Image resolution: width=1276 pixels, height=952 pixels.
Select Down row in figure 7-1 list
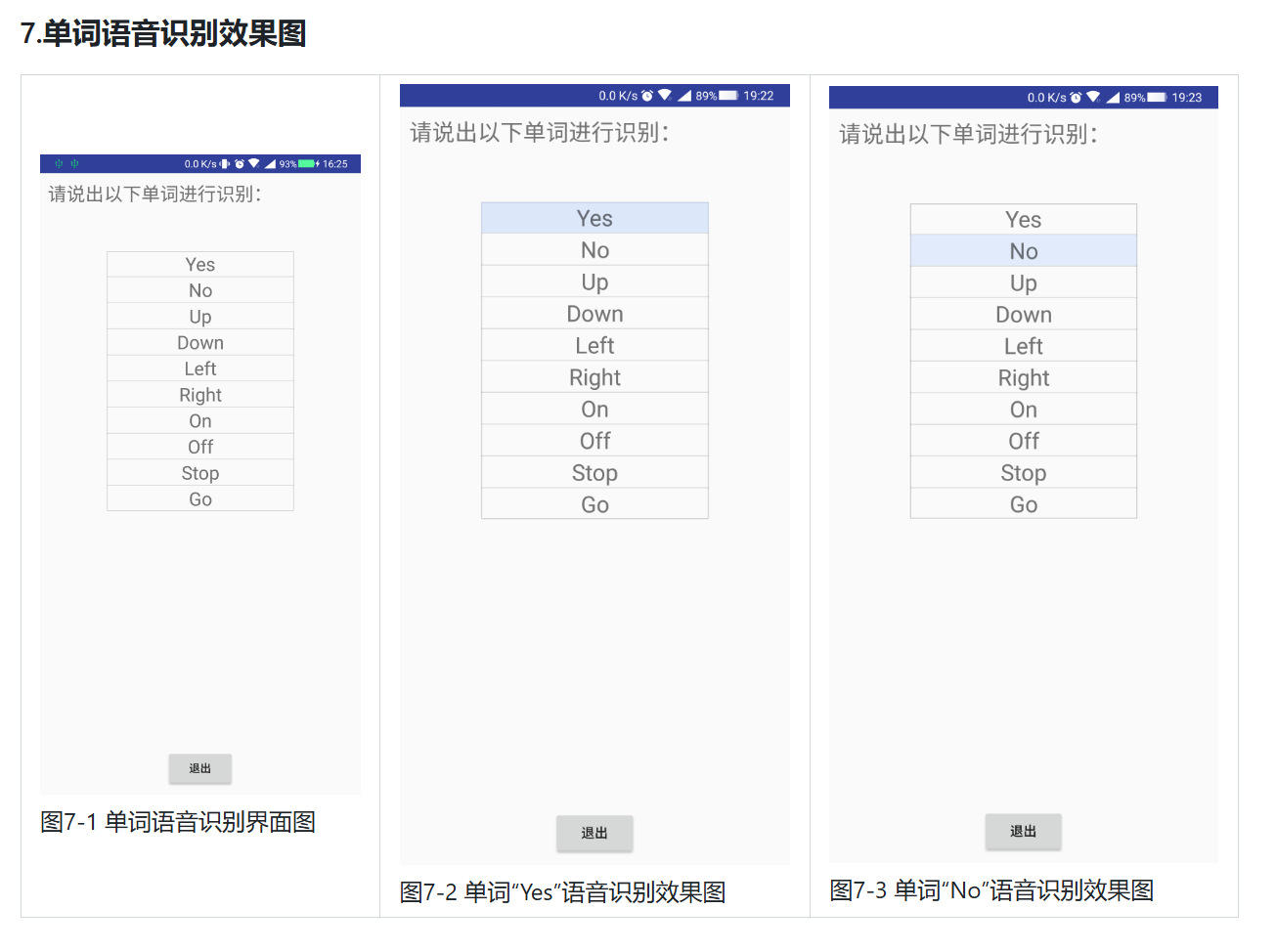200,342
